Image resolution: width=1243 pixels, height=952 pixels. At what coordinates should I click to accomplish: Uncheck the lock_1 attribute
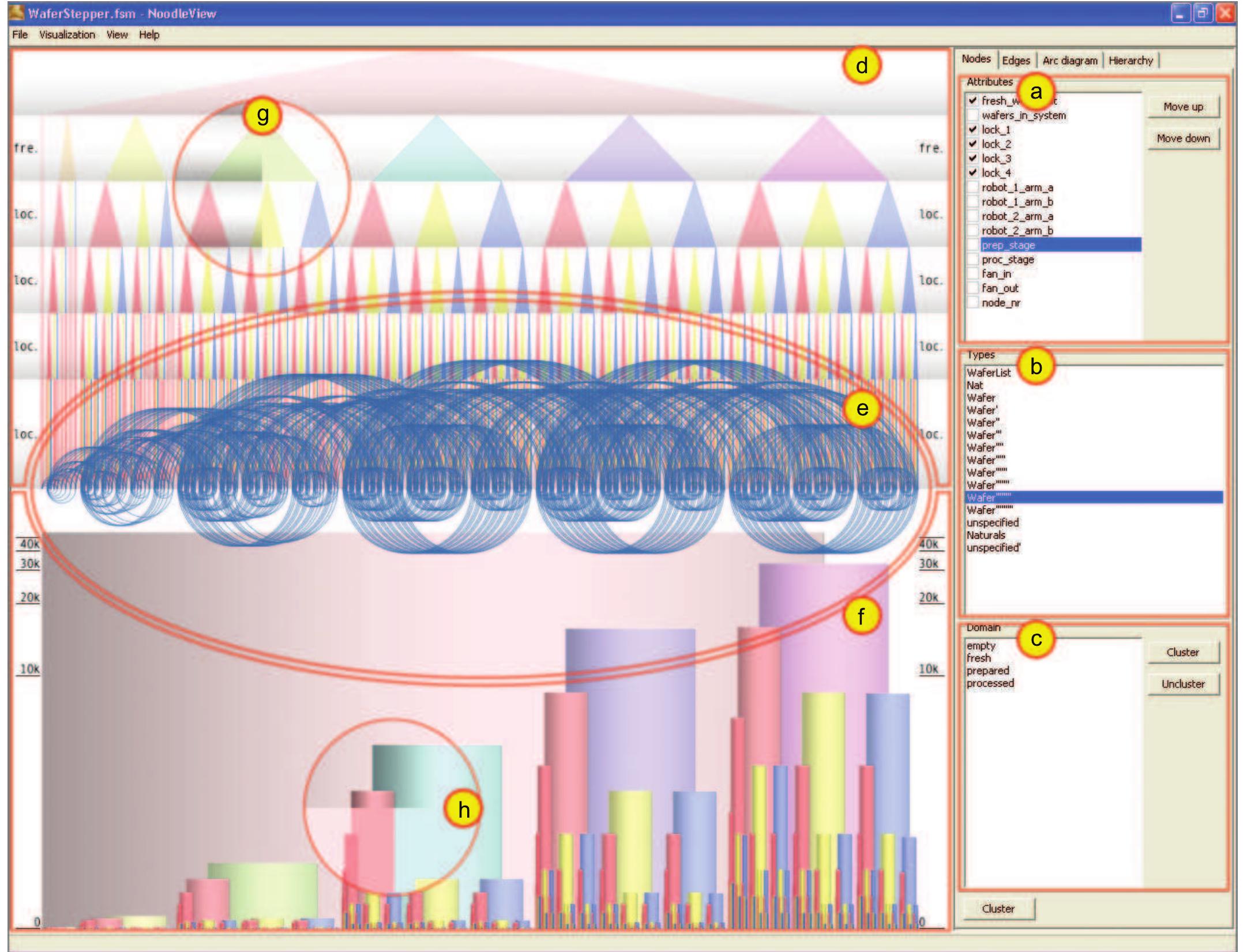(x=973, y=130)
